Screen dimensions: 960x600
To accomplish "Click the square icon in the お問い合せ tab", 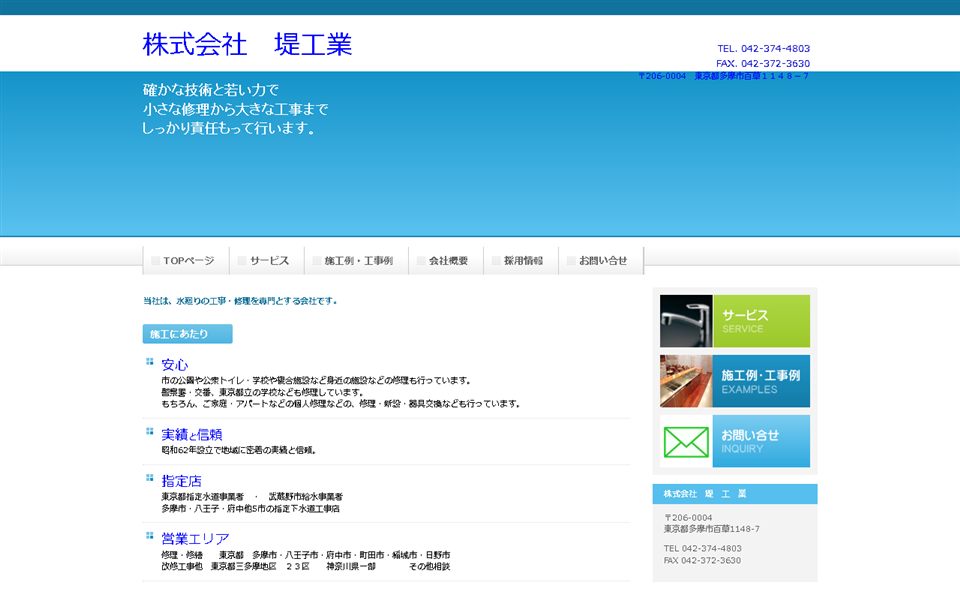I will coord(571,261).
